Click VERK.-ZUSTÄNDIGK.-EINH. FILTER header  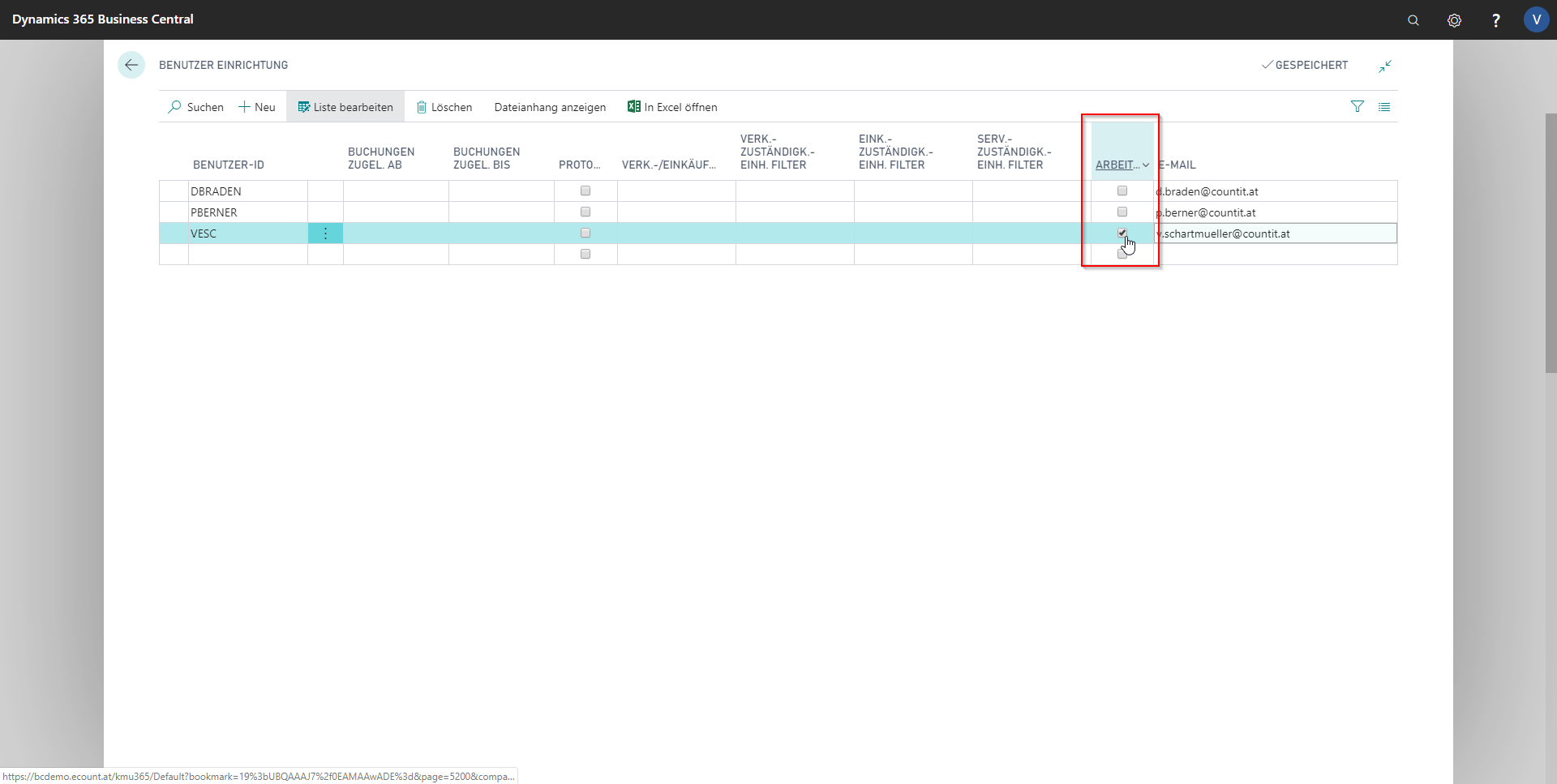click(x=777, y=152)
